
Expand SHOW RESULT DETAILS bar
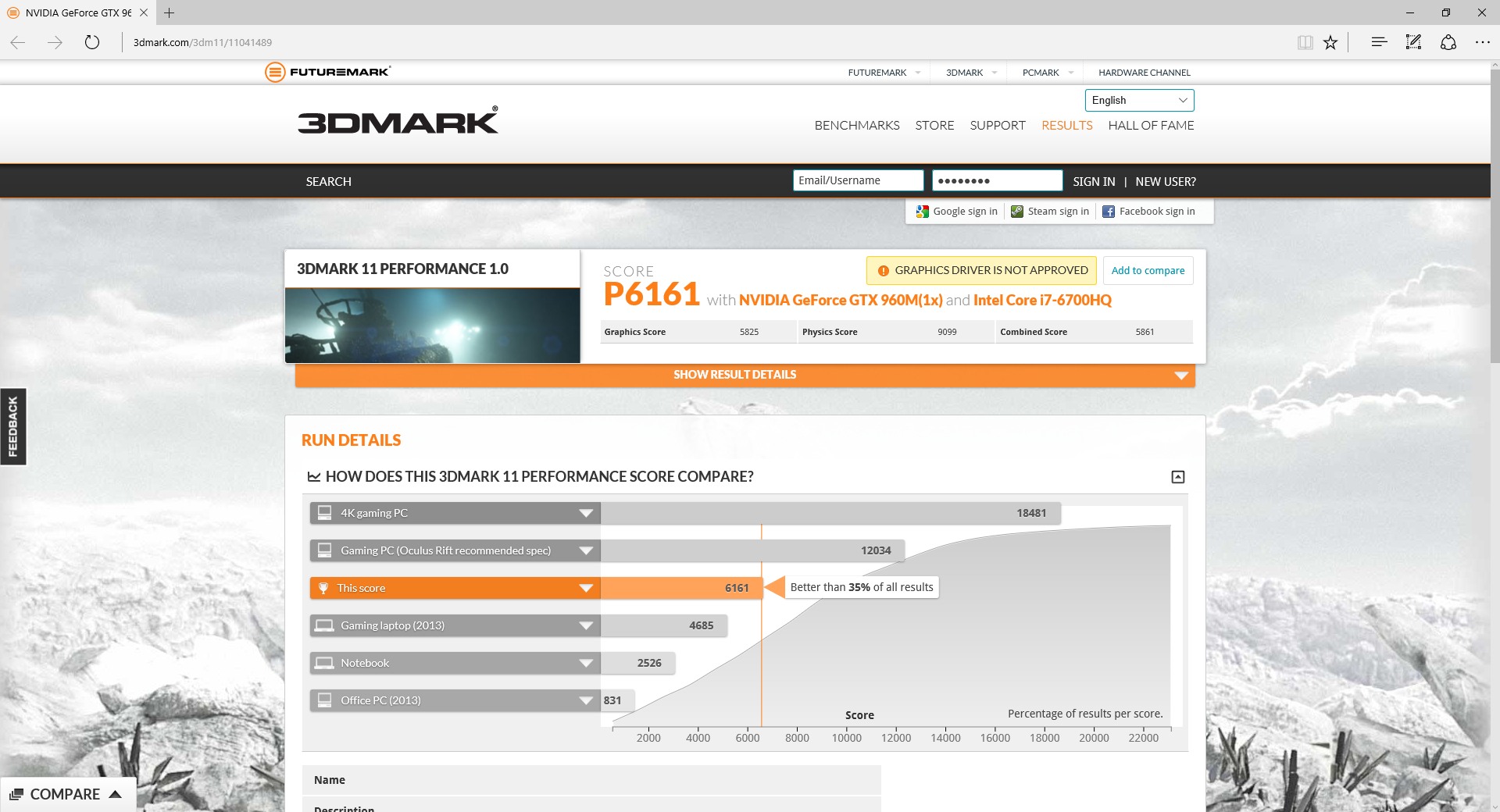point(745,375)
